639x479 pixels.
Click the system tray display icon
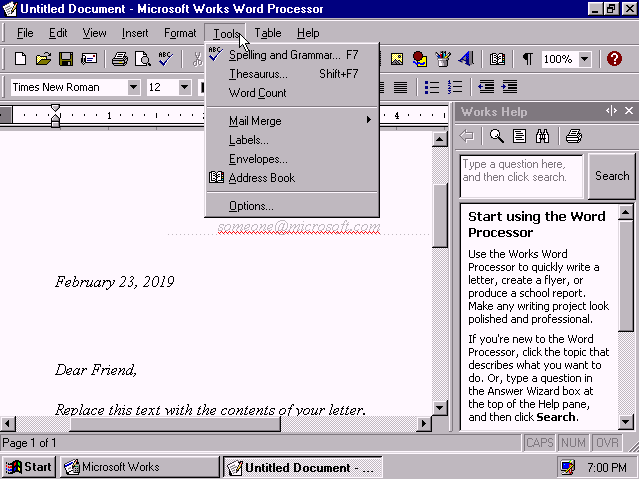(x=568, y=467)
